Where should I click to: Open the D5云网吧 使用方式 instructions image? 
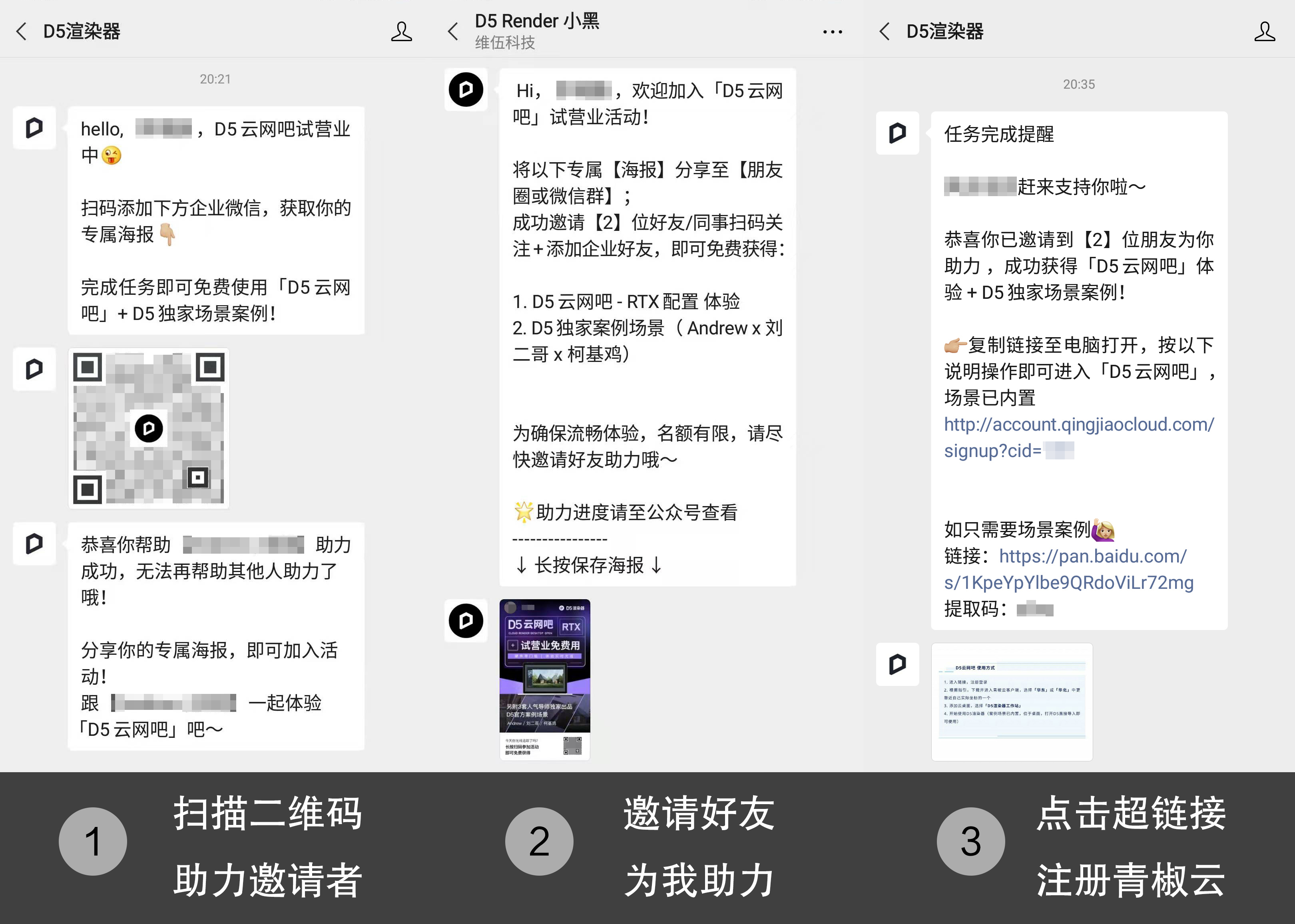(x=1012, y=701)
